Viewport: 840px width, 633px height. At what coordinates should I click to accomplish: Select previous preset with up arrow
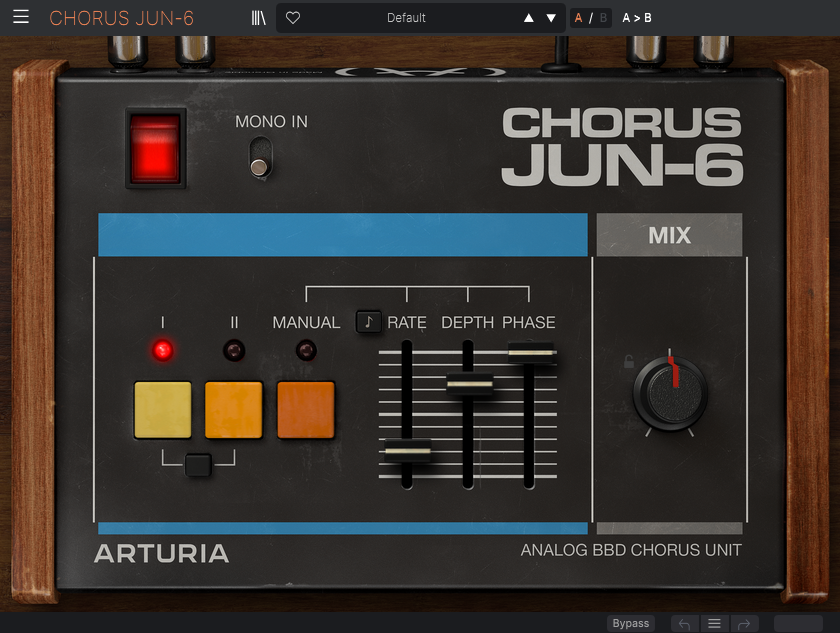point(529,18)
